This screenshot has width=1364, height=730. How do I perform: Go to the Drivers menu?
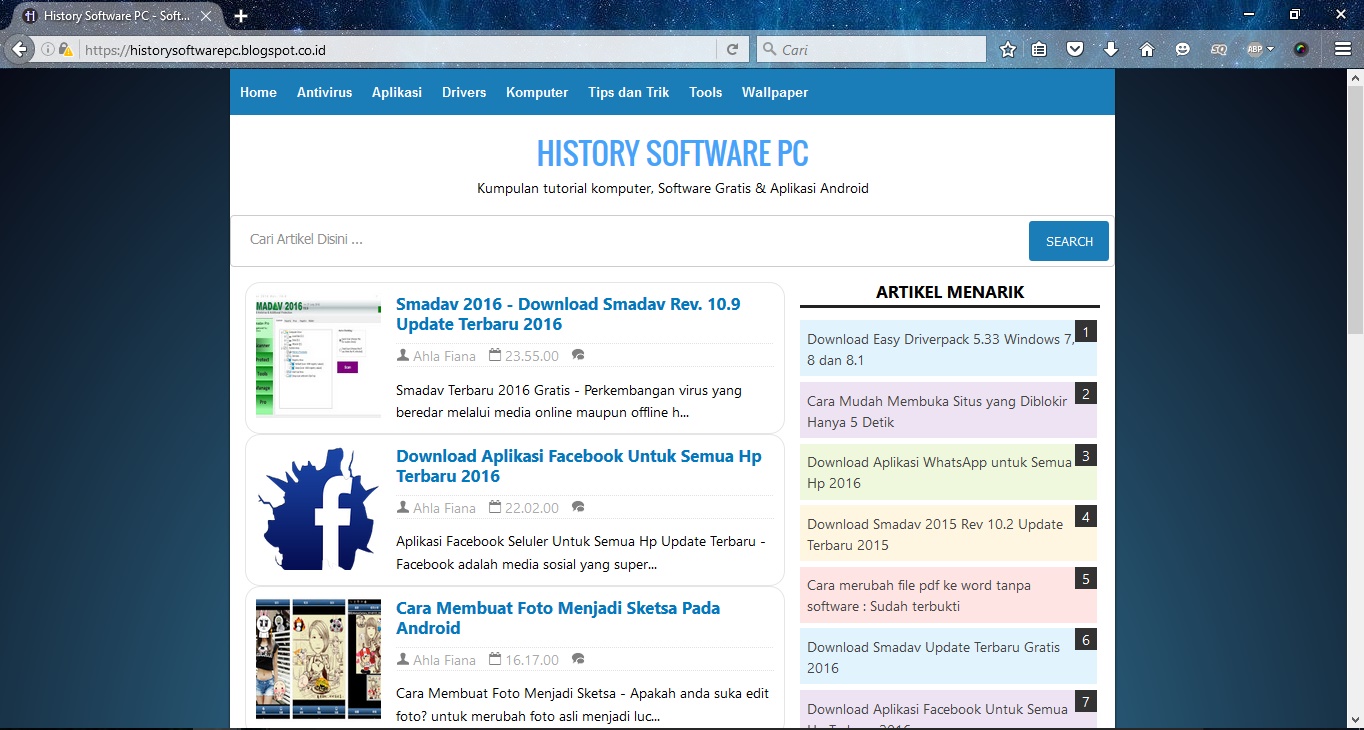click(464, 92)
